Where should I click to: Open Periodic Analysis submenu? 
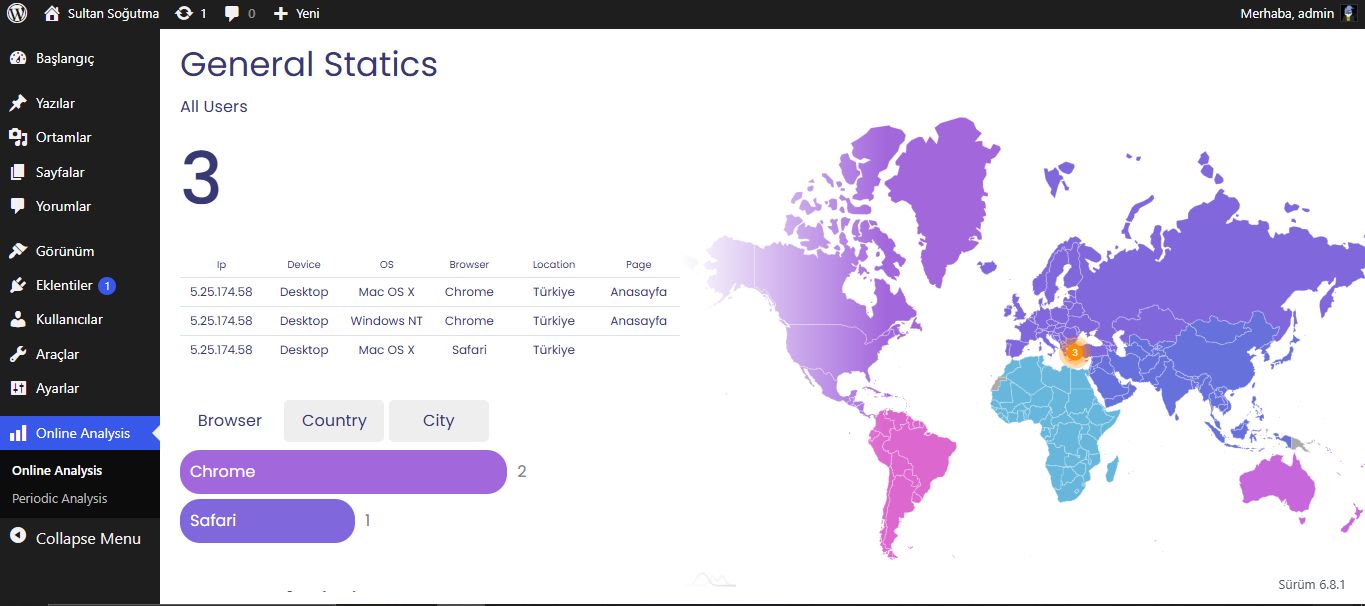[x=60, y=498]
